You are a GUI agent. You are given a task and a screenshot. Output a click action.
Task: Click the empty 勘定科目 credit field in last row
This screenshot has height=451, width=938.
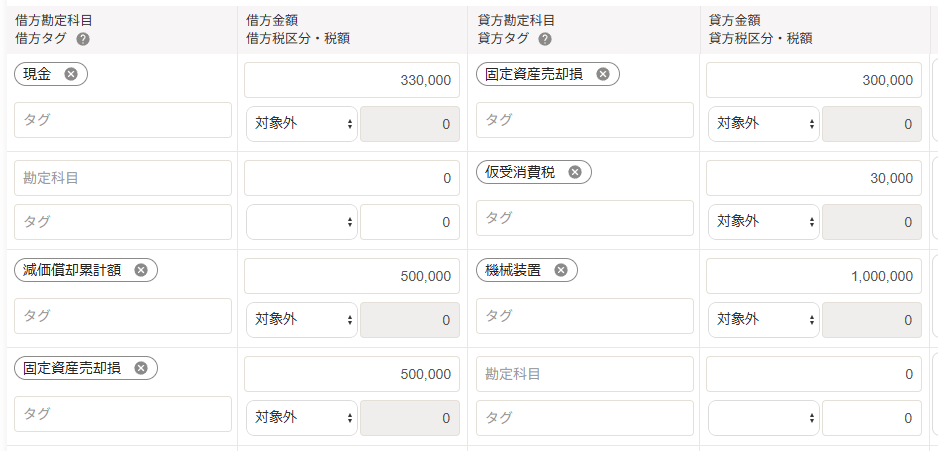click(584, 374)
